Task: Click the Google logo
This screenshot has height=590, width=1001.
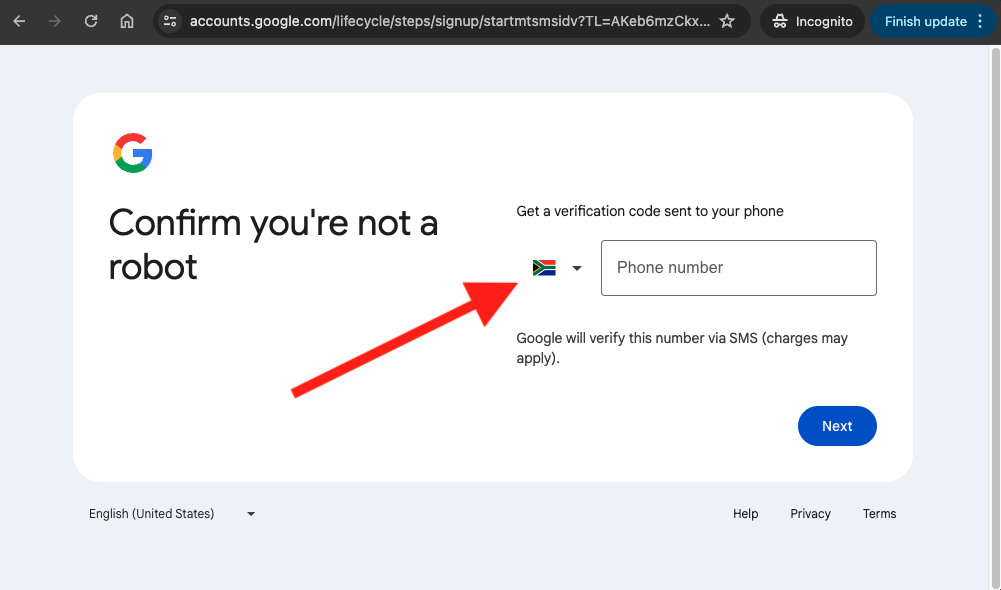Action: [133, 153]
